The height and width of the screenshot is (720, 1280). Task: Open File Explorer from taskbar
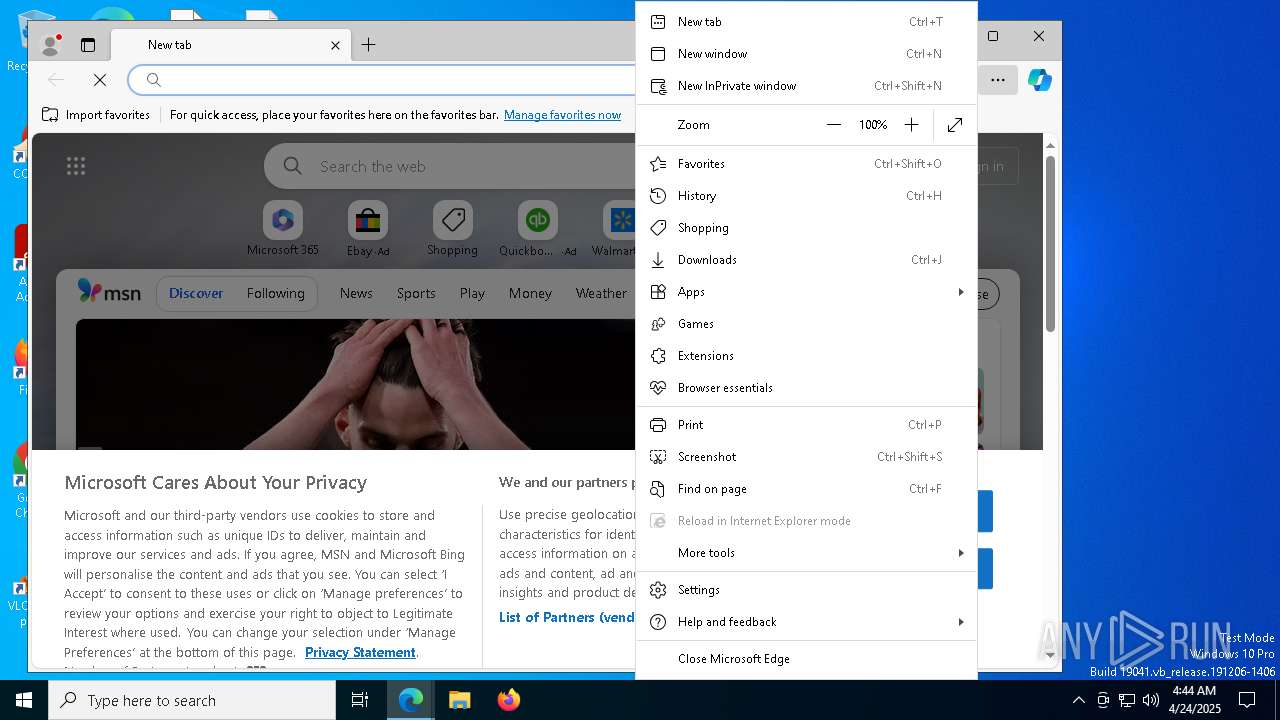tap(459, 700)
